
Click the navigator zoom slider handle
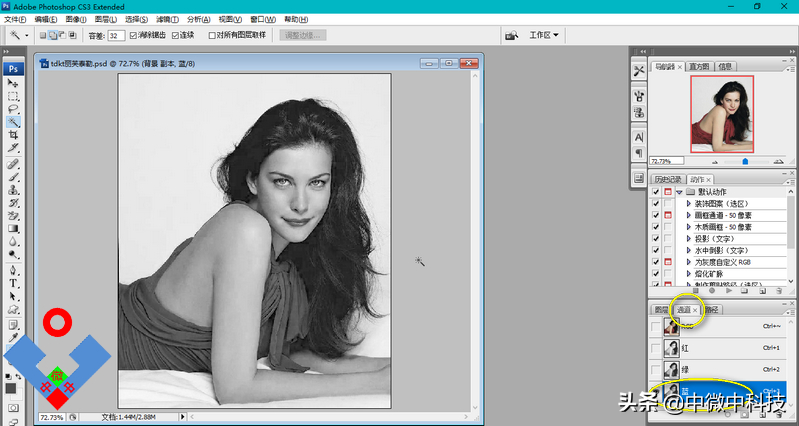click(x=744, y=160)
